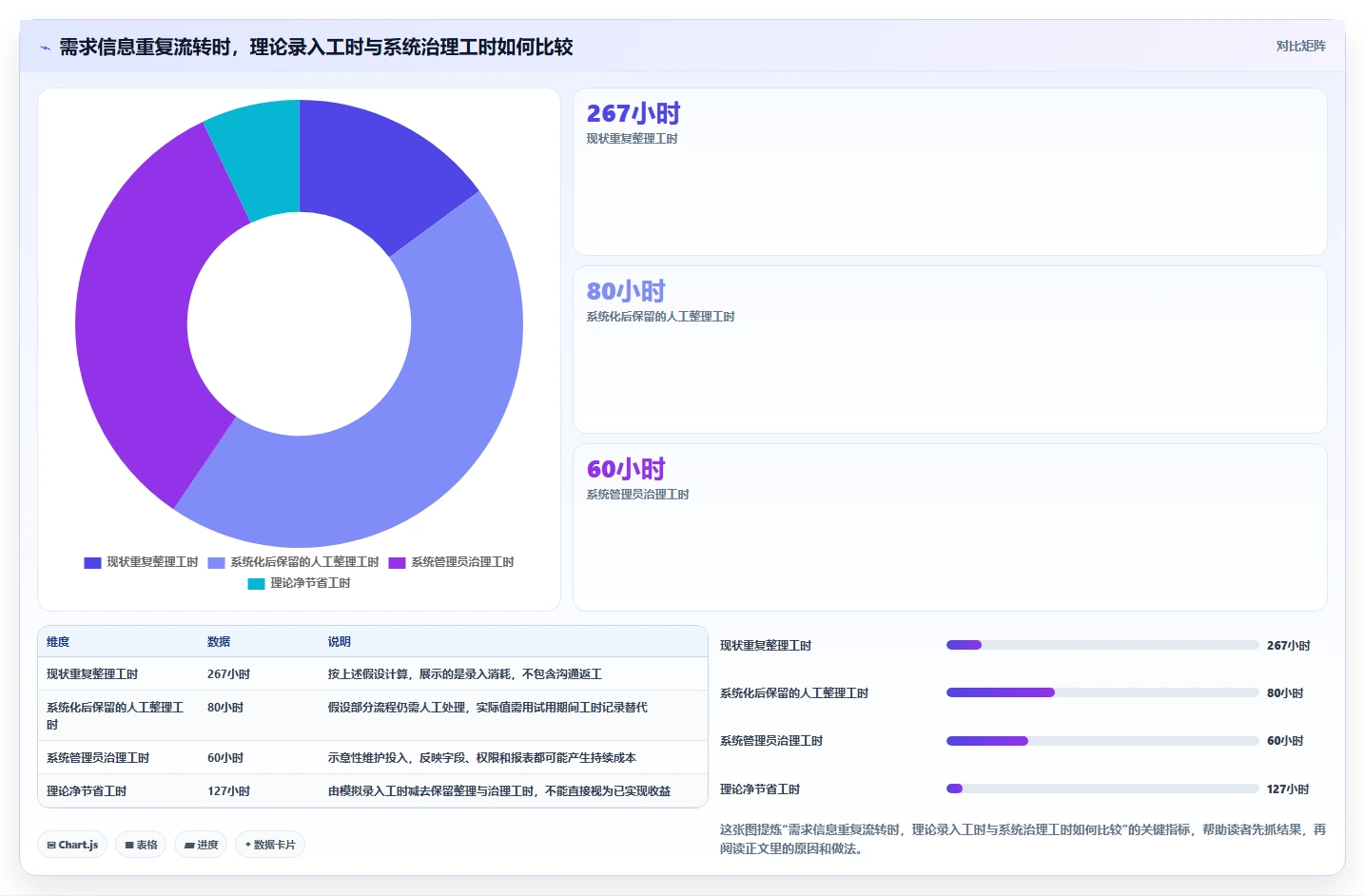Click the 60小时 card value
Screen dimensions: 1365x896
[x=626, y=469]
